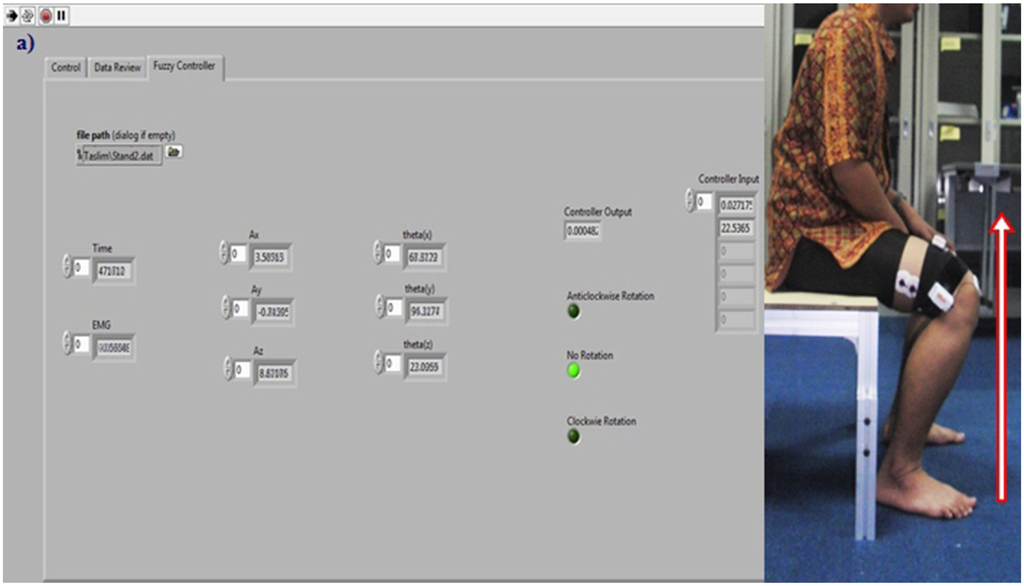Viewport: 1024px width, 586px height.
Task: Switch to the Control tab
Action: pyautogui.click(x=66, y=67)
